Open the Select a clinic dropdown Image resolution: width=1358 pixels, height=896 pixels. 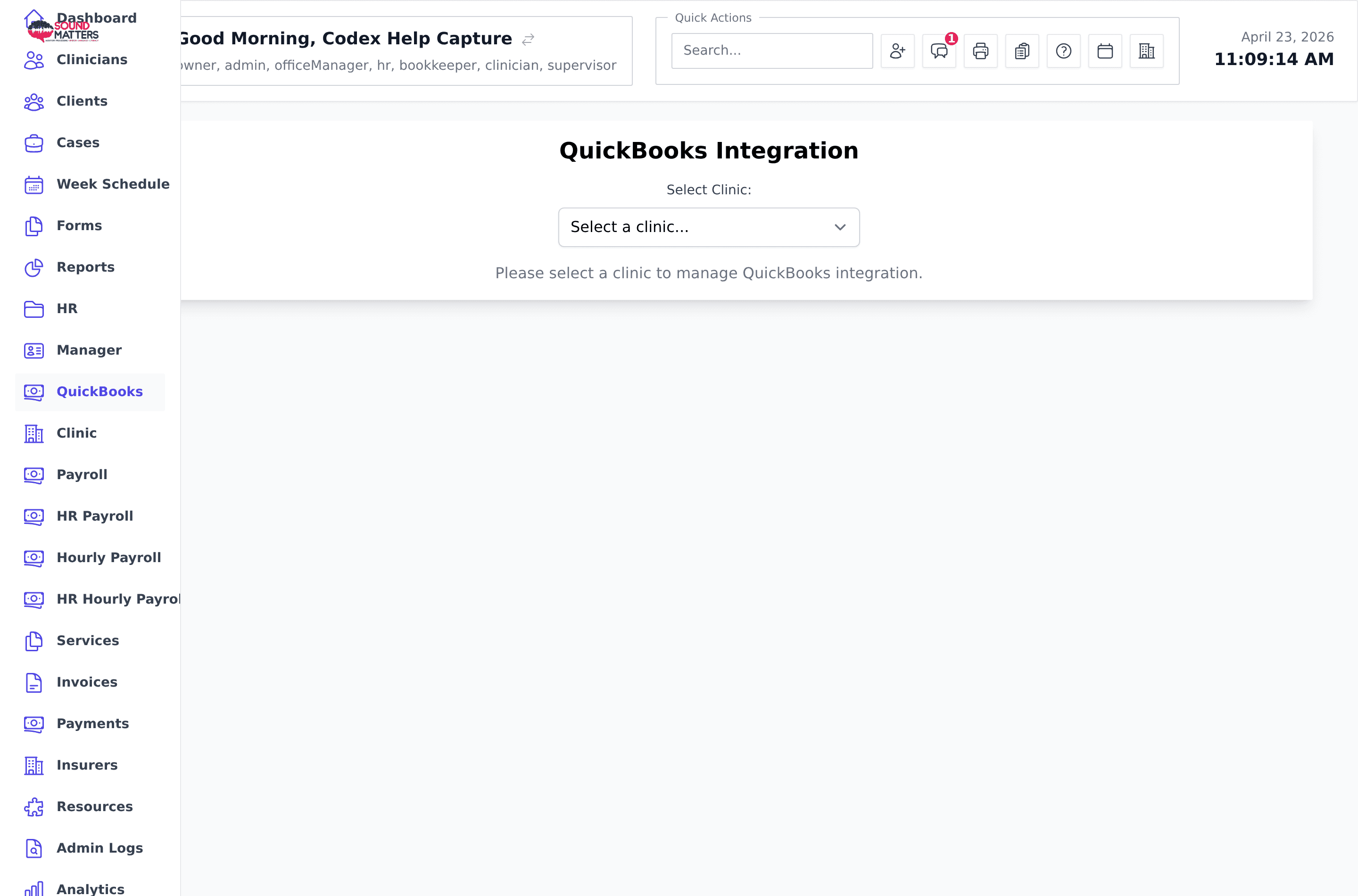coord(709,227)
